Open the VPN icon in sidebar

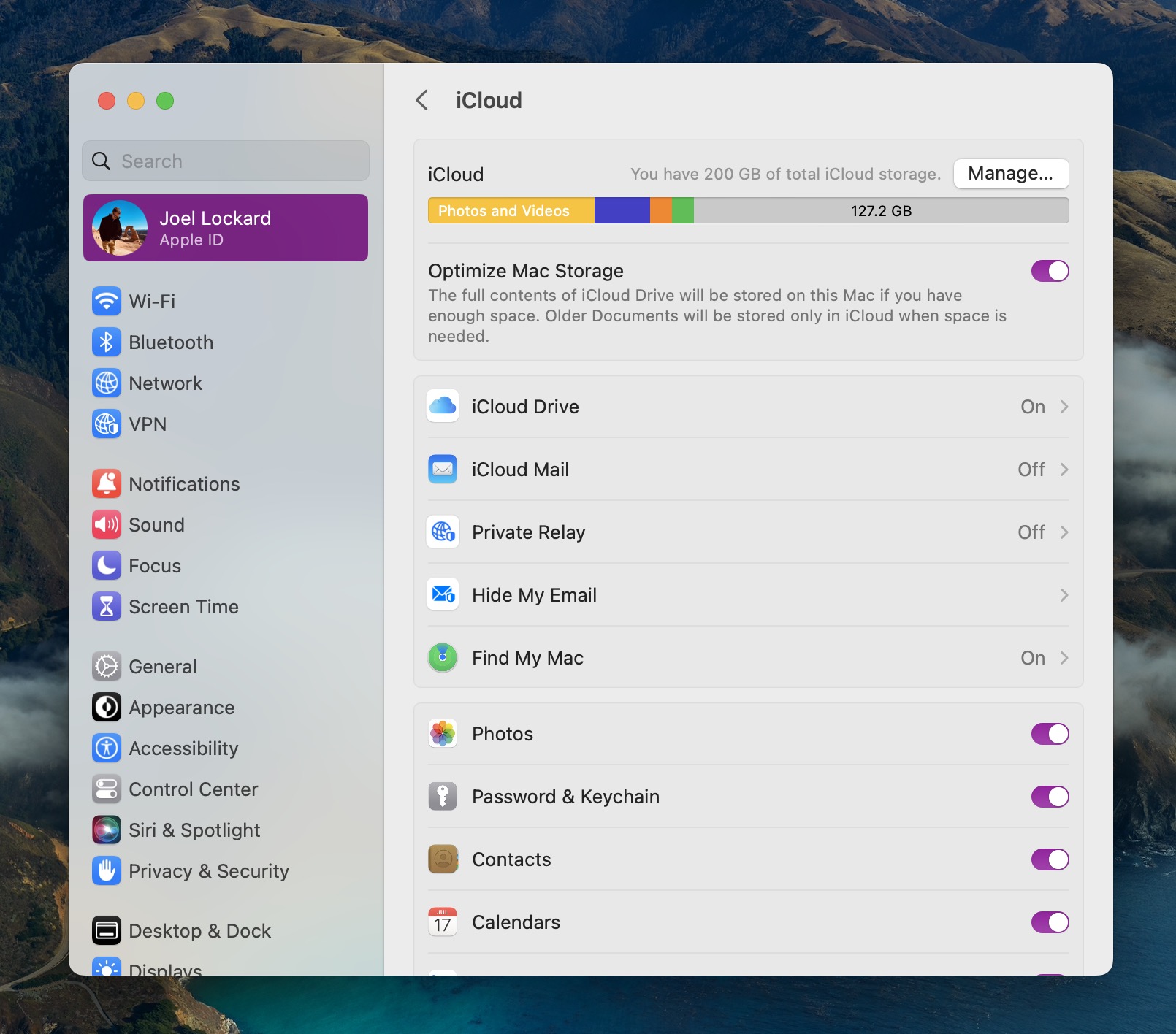pyautogui.click(x=107, y=424)
